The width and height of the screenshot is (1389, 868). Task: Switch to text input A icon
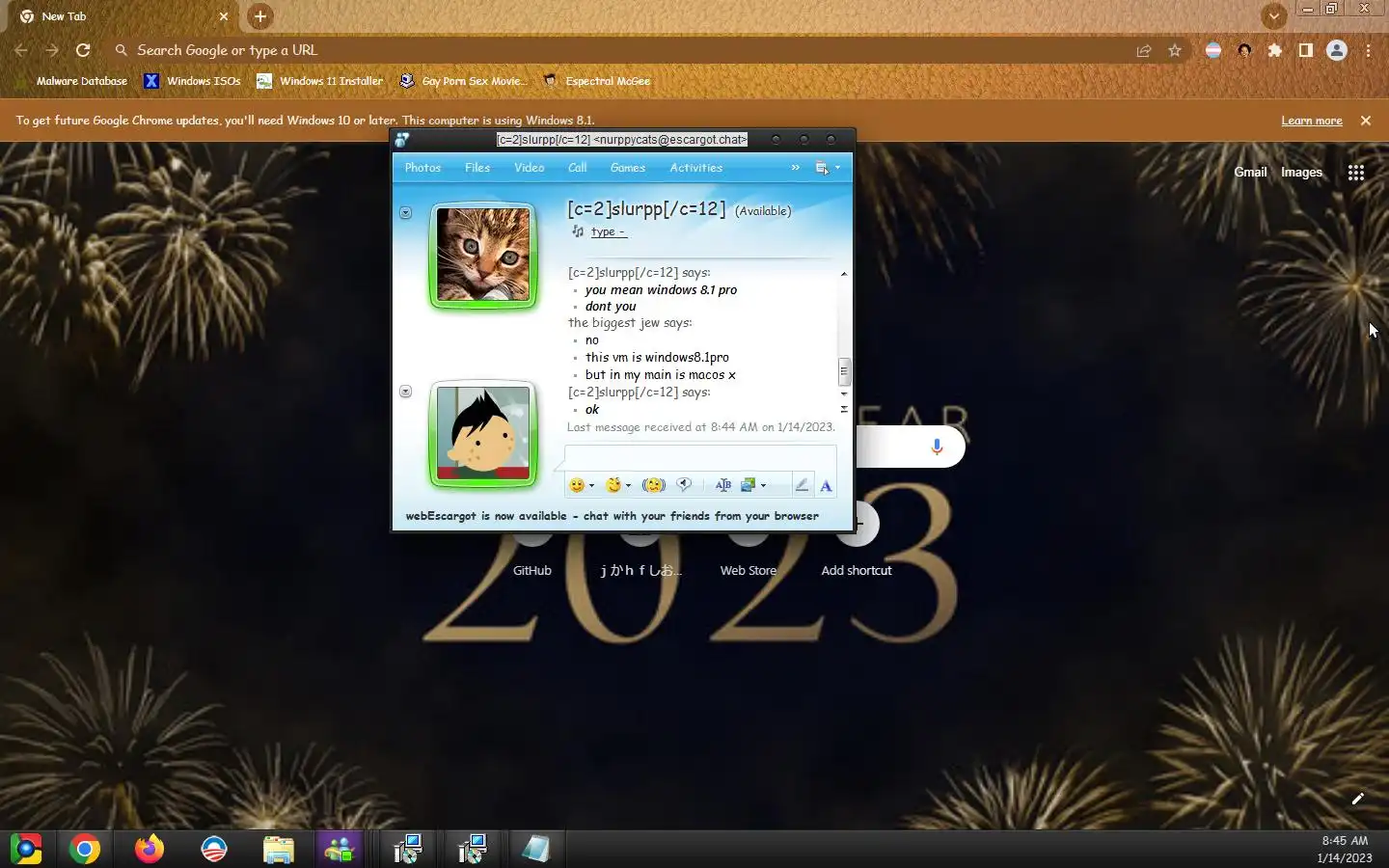[826, 486]
